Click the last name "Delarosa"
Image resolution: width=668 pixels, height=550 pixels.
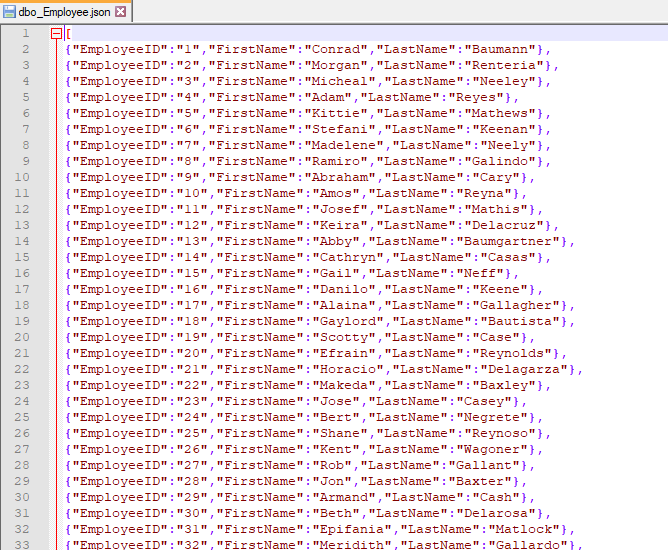pos(496,513)
